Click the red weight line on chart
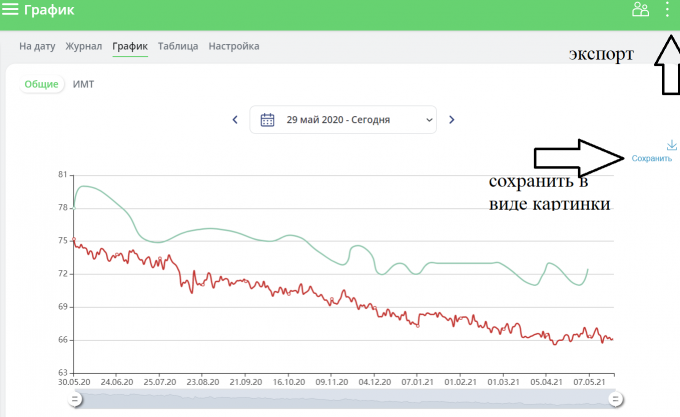680x417 pixels. tap(300, 289)
